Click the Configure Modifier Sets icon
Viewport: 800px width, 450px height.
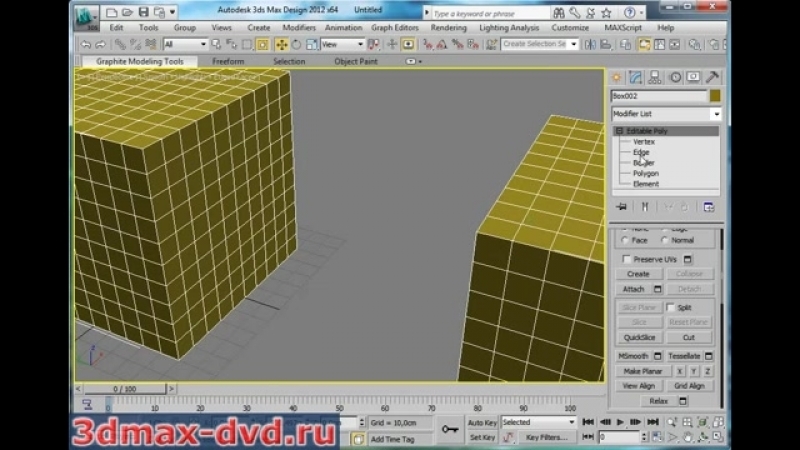pyautogui.click(x=709, y=206)
